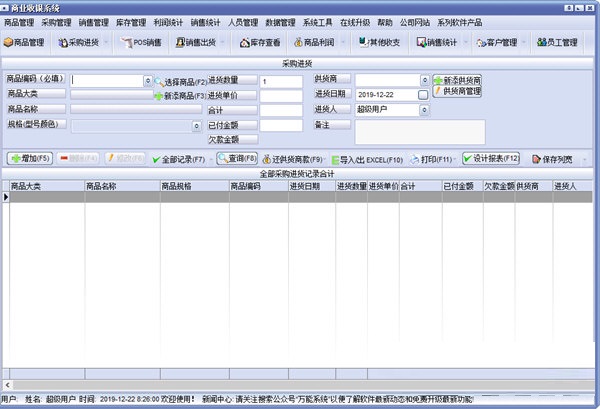Click the 已付金额 input field
The image size is (600, 409).
[x=281, y=125]
